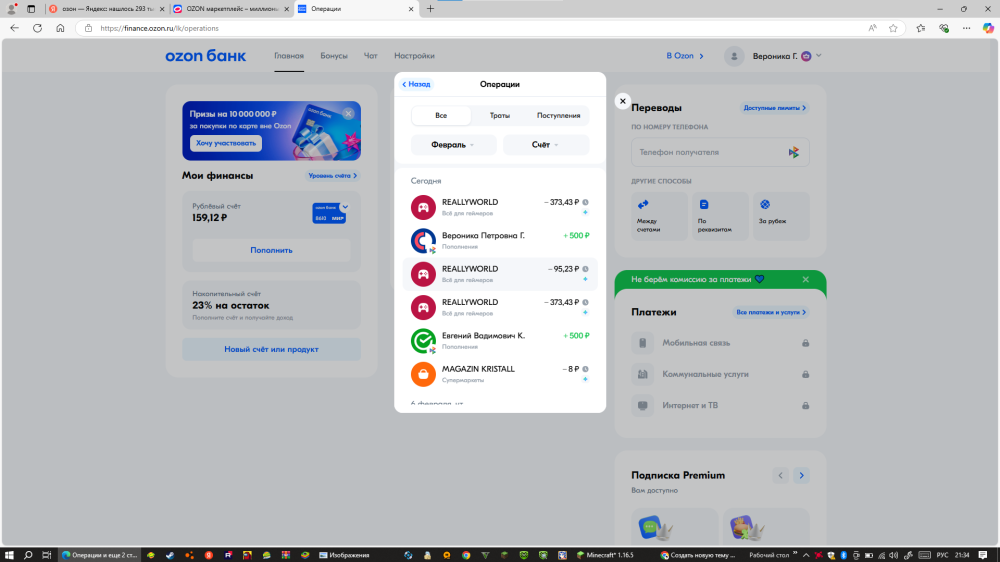Open Уровень счёта link
Image resolution: width=1000 pixels, height=562 pixels.
tap(332, 175)
